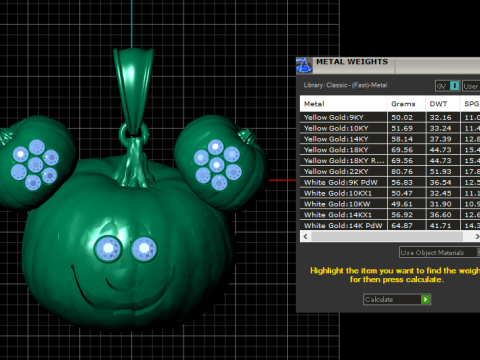Click the 33.24 DWT value
The image size is (480, 360).
pyautogui.click(x=440, y=128)
